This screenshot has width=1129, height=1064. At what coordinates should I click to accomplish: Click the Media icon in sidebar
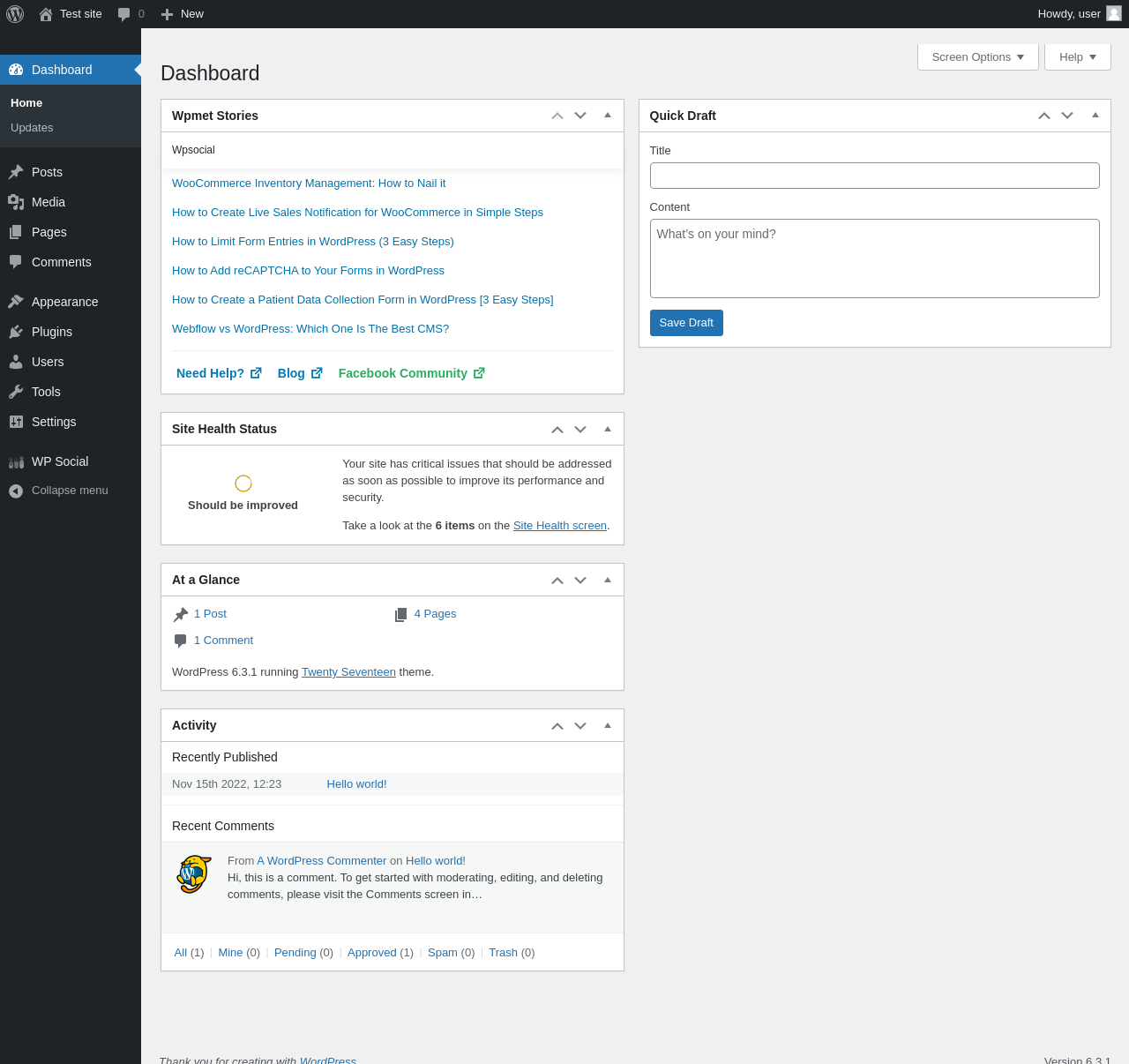point(16,202)
